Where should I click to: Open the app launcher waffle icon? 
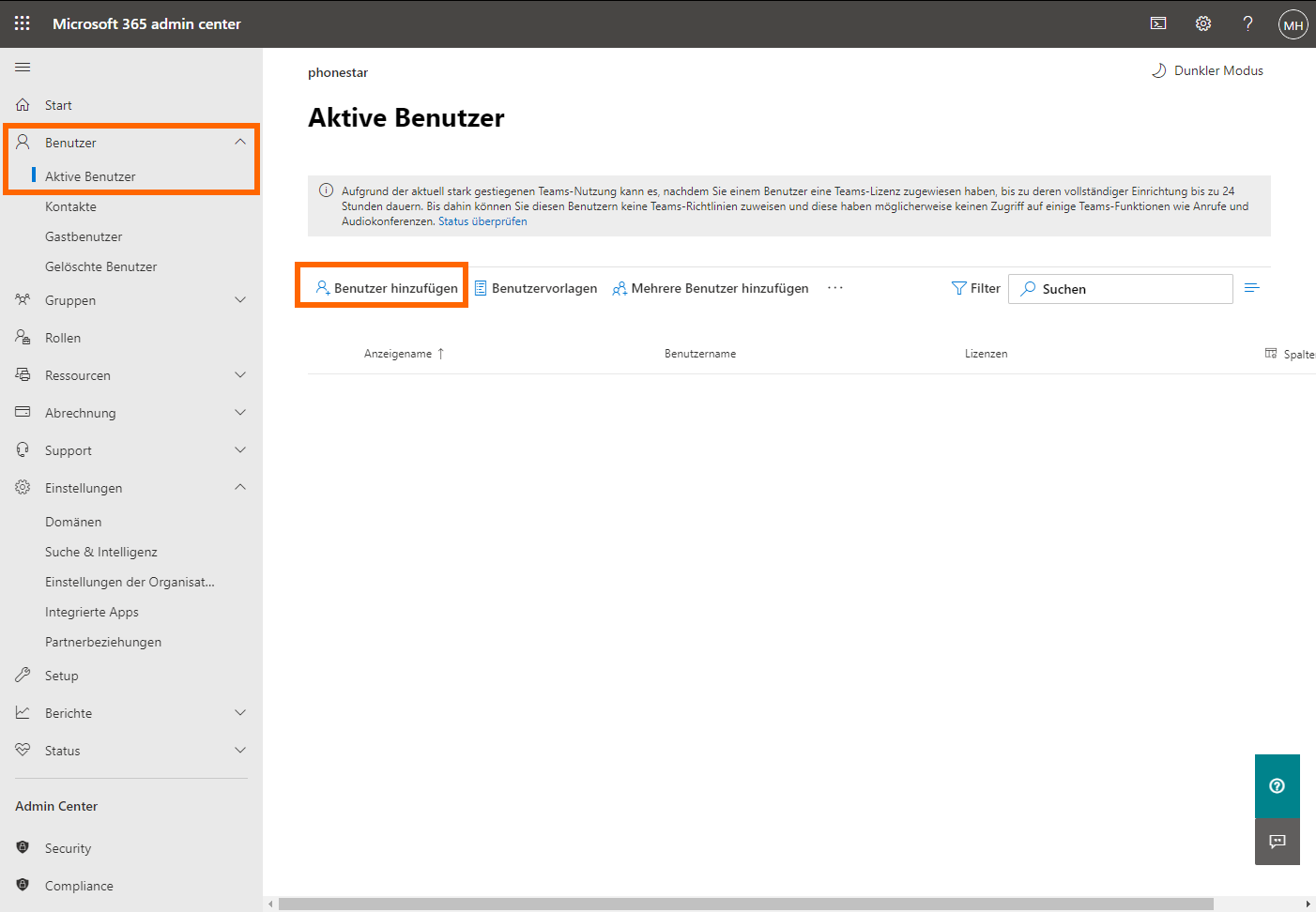pos(23,23)
